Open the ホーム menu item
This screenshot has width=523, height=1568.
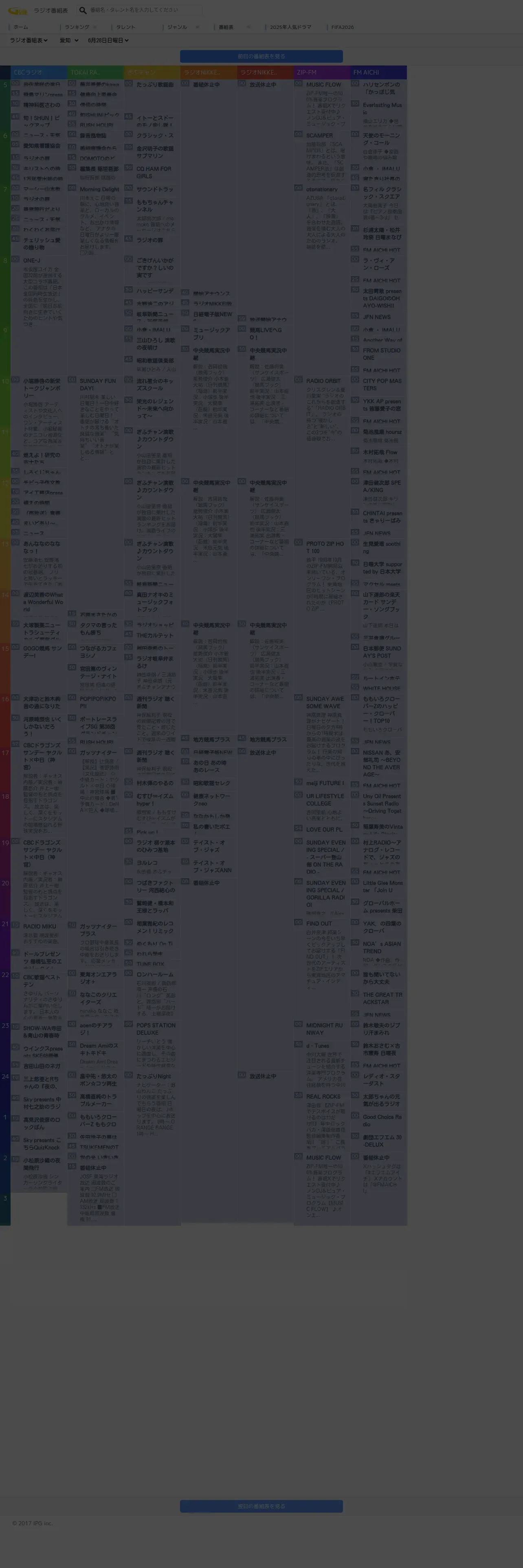click(x=21, y=27)
